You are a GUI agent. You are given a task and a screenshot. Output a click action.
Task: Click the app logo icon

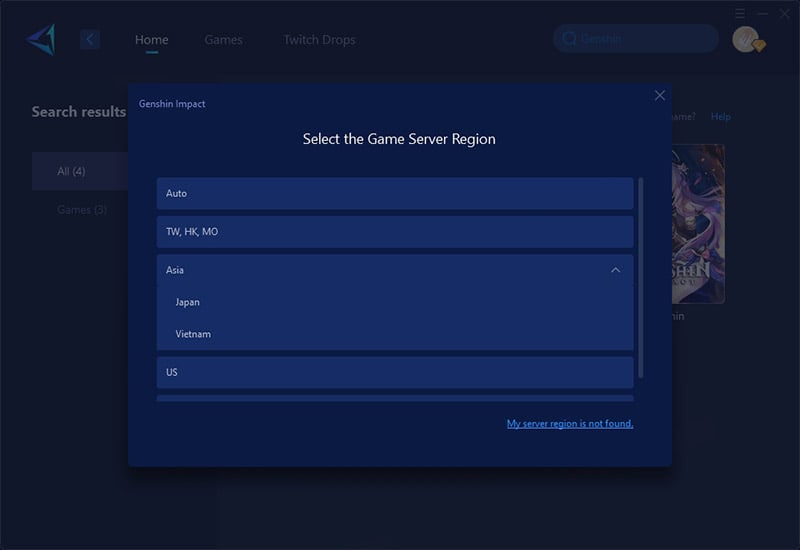[x=41, y=39]
